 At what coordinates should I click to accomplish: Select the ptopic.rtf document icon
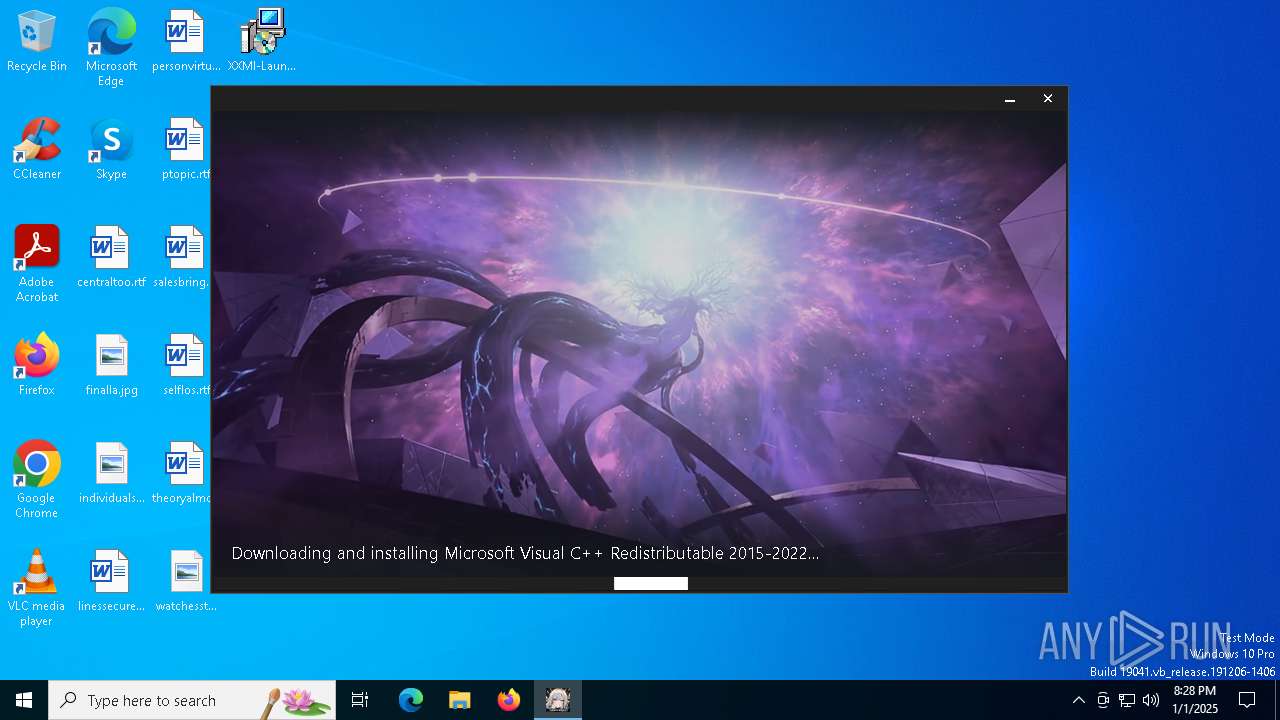click(185, 149)
